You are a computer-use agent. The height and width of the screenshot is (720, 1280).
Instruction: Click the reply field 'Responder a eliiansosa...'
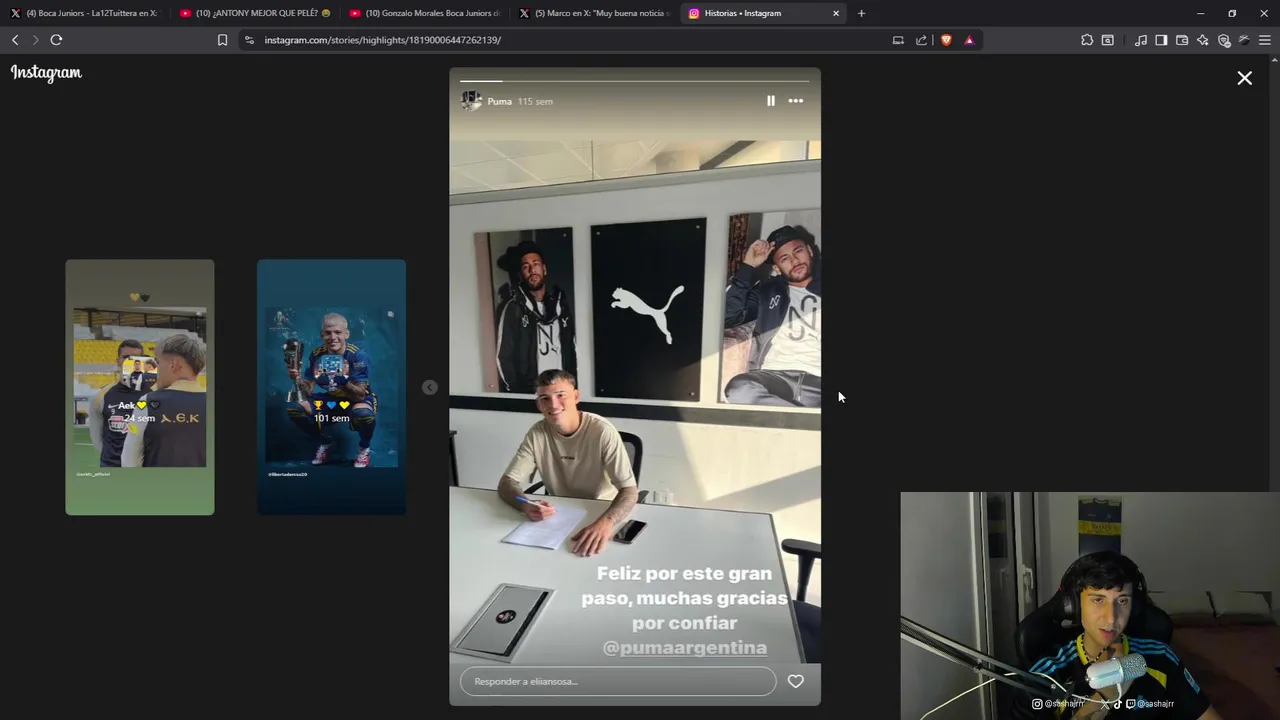pos(618,681)
